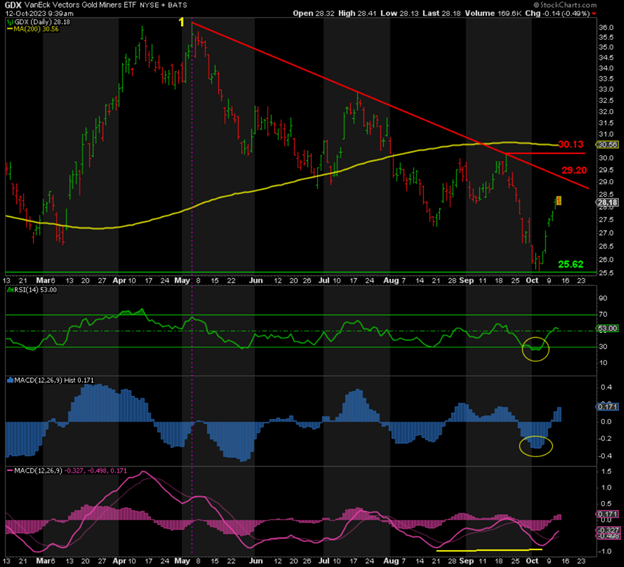Click the 10 level on RSI axis
This screenshot has width=624, height=567.
coord(603,362)
